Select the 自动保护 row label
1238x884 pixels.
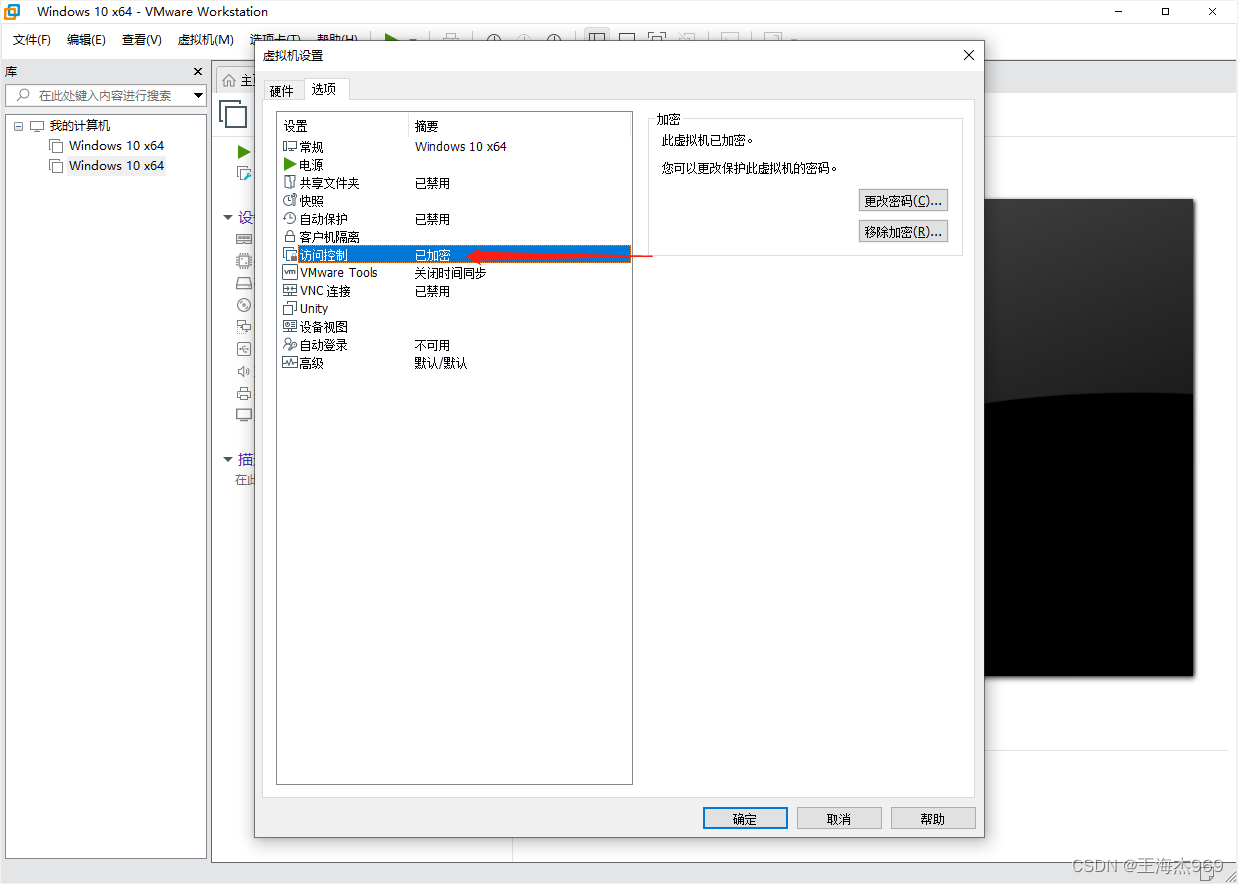pyautogui.click(x=323, y=218)
